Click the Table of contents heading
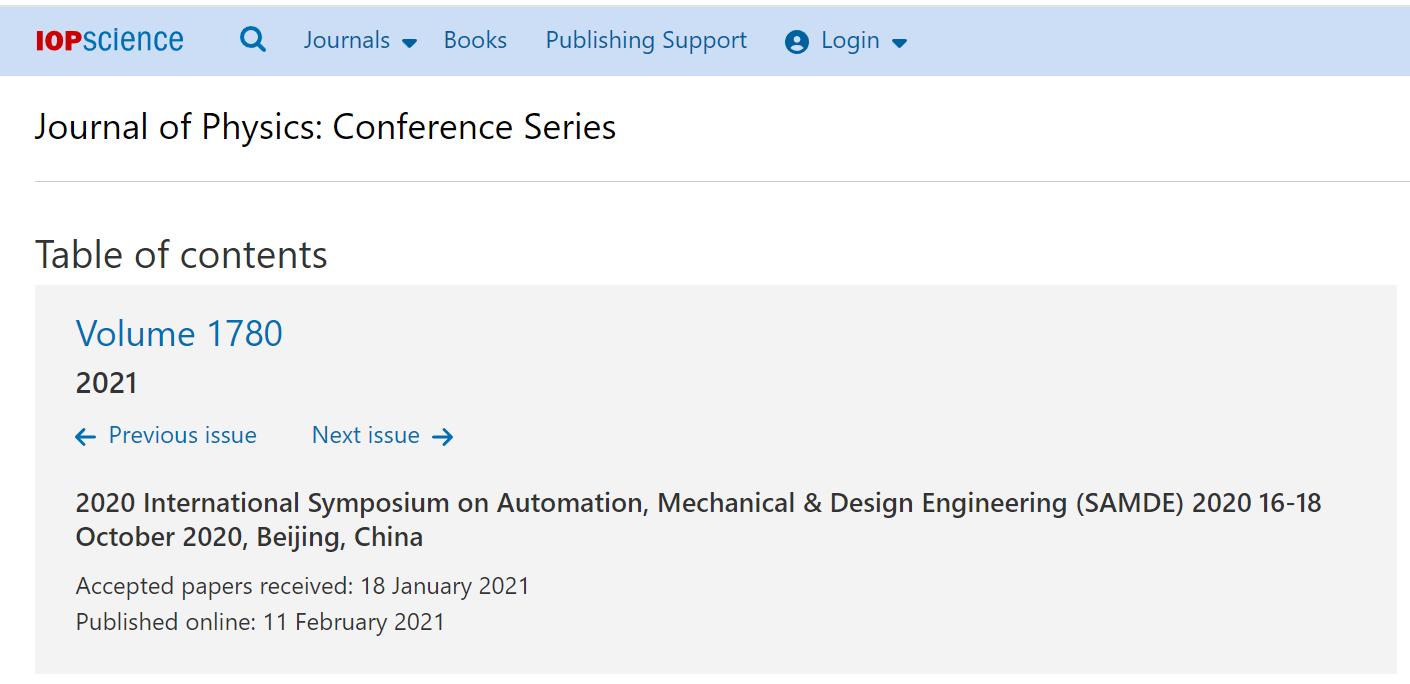This screenshot has height=684, width=1410. (x=181, y=254)
